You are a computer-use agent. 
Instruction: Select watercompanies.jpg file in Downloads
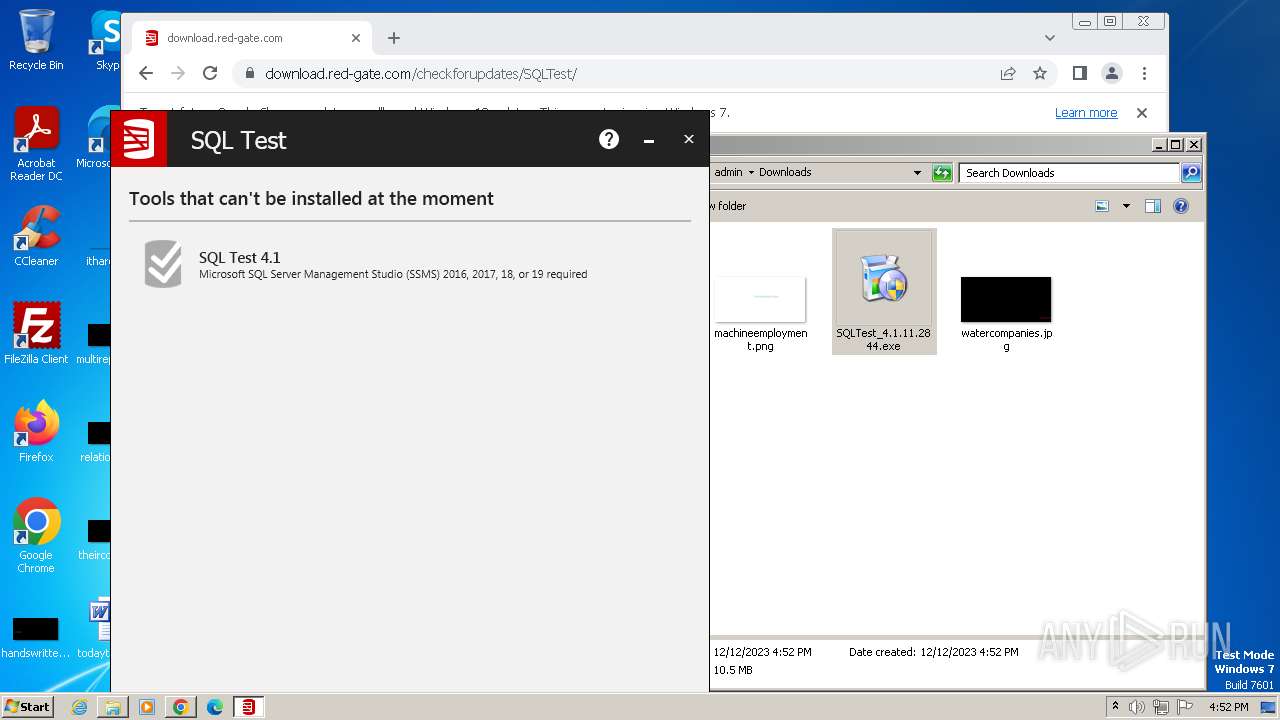click(1006, 313)
